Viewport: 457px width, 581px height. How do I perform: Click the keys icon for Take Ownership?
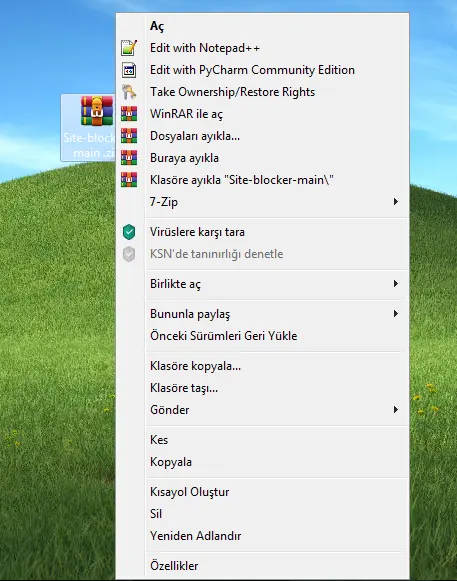coord(129,92)
